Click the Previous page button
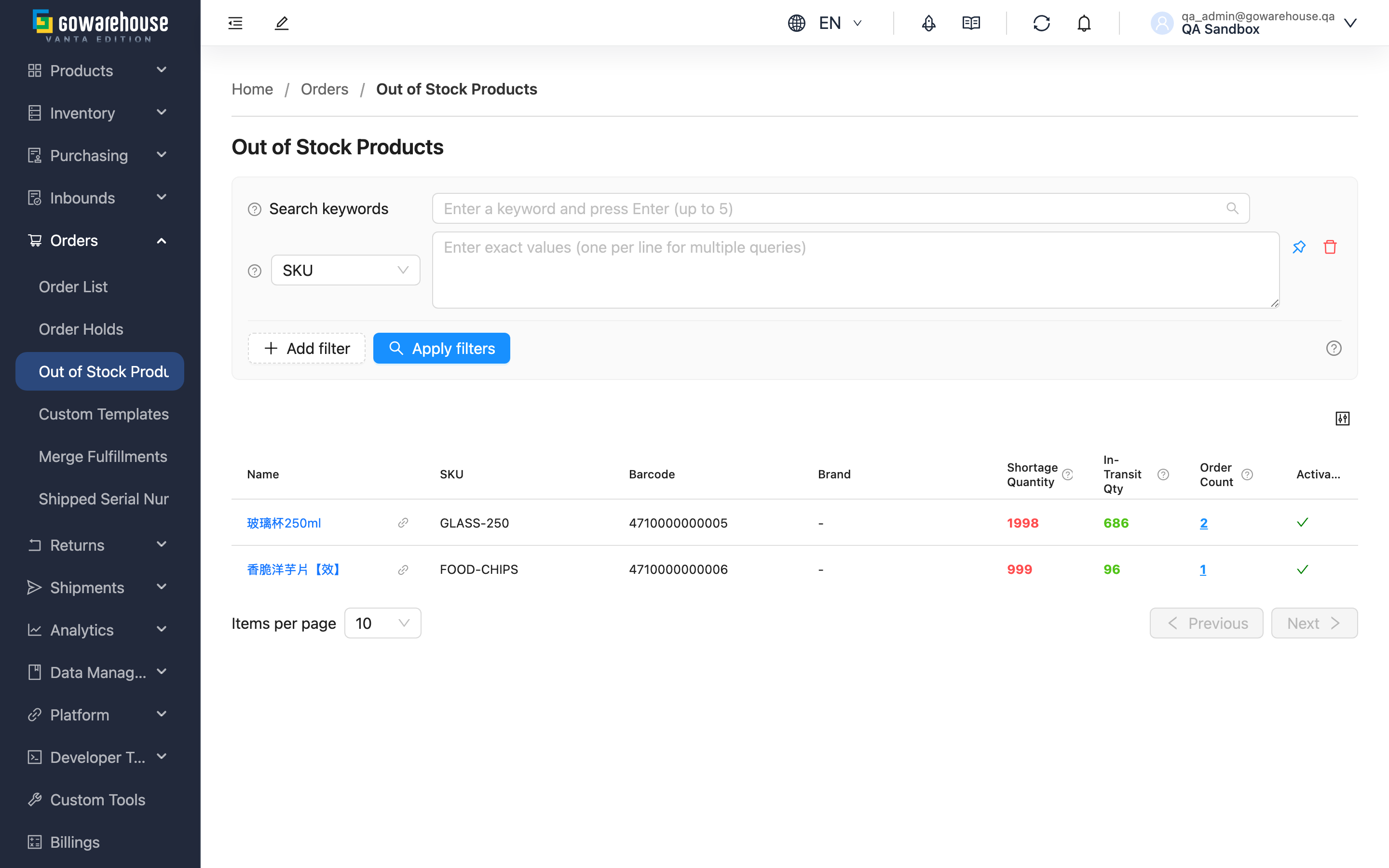The width and height of the screenshot is (1389, 868). tap(1207, 623)
